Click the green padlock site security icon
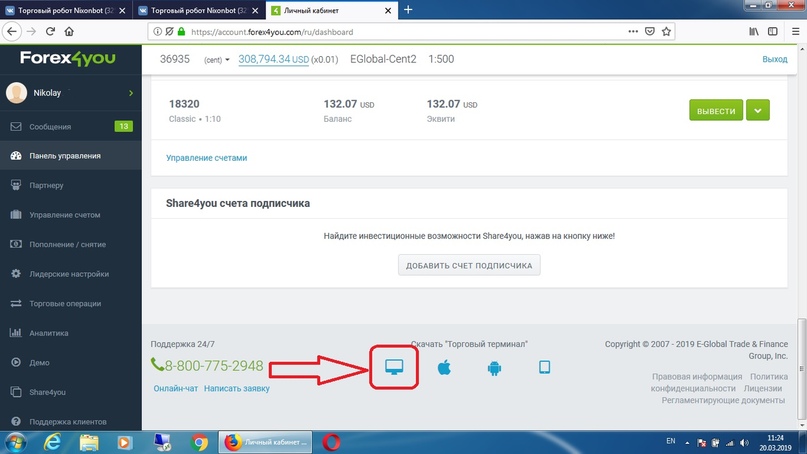This screenshot has height=454, width=807. pyautogui.click(x=181, y=31)
